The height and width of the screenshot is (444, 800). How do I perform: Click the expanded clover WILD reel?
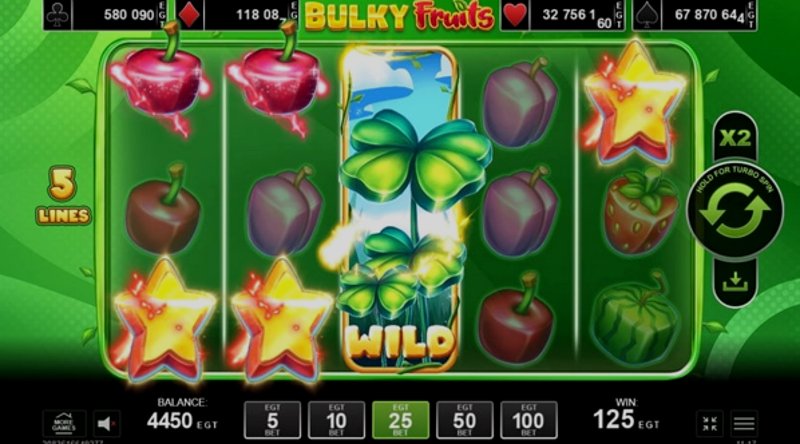coord(401,209)
